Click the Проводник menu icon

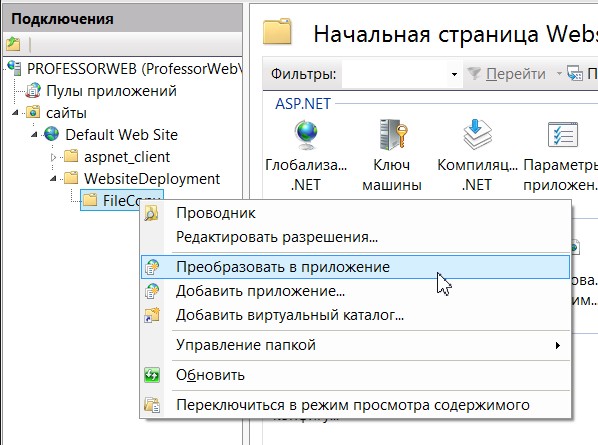(151, 213)
